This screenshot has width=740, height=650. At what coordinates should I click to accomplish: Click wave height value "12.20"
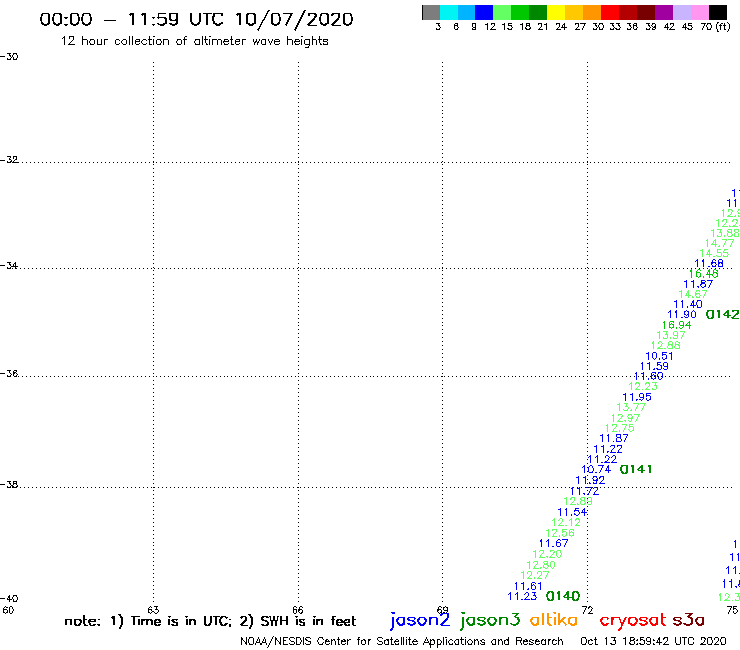click(547, 554)
